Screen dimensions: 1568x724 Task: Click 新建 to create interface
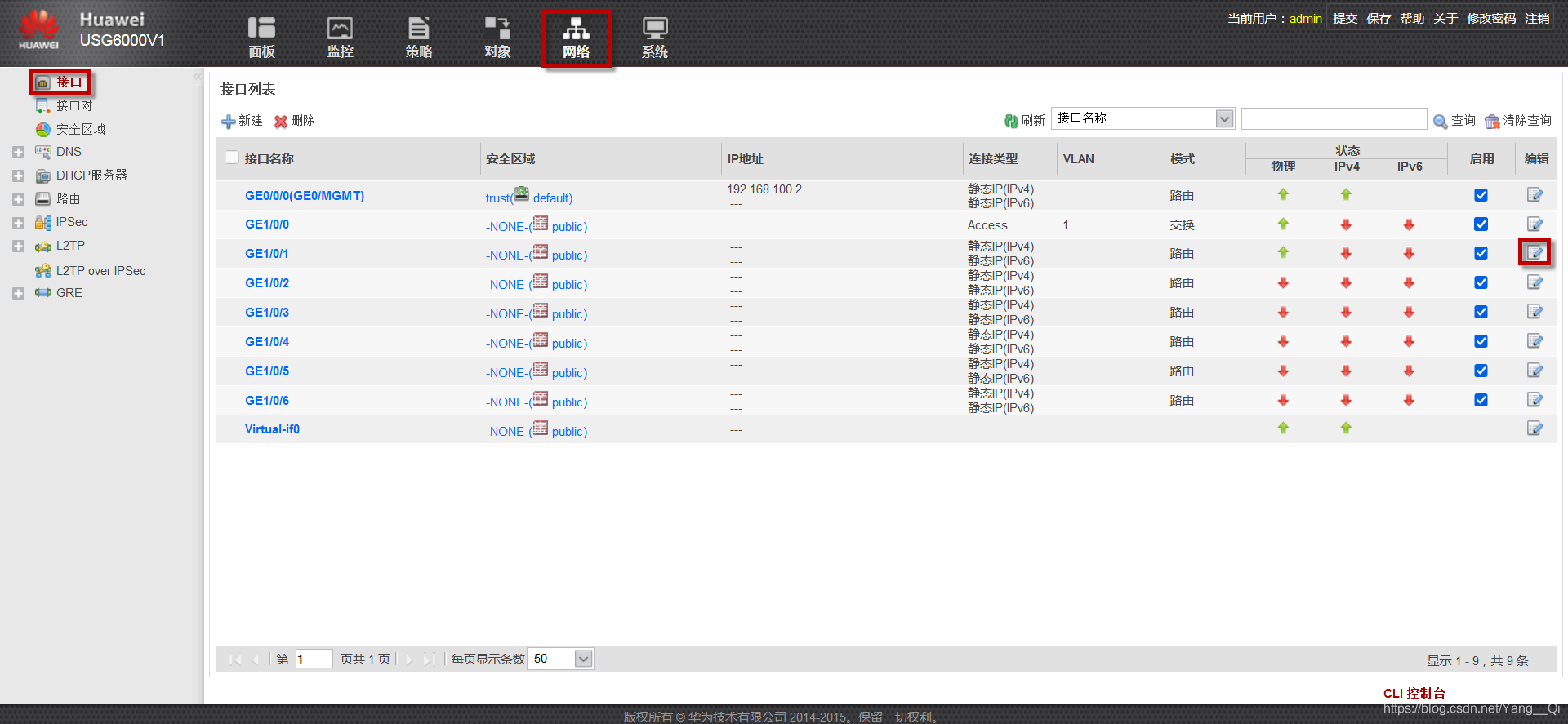pos(242,121)
